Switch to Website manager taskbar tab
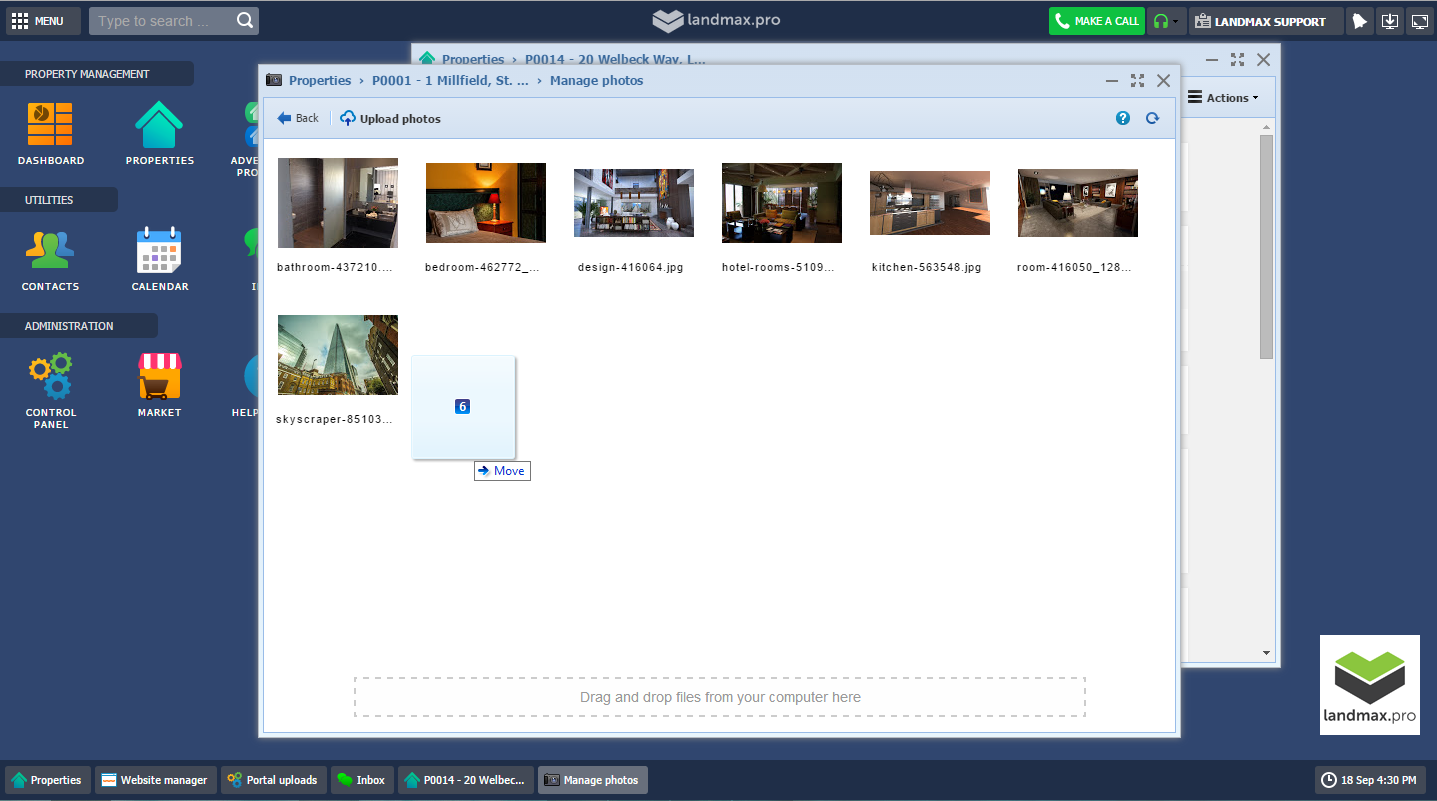Image resolution: width=1437 pixels, height=801 pixels. (155, 780)
